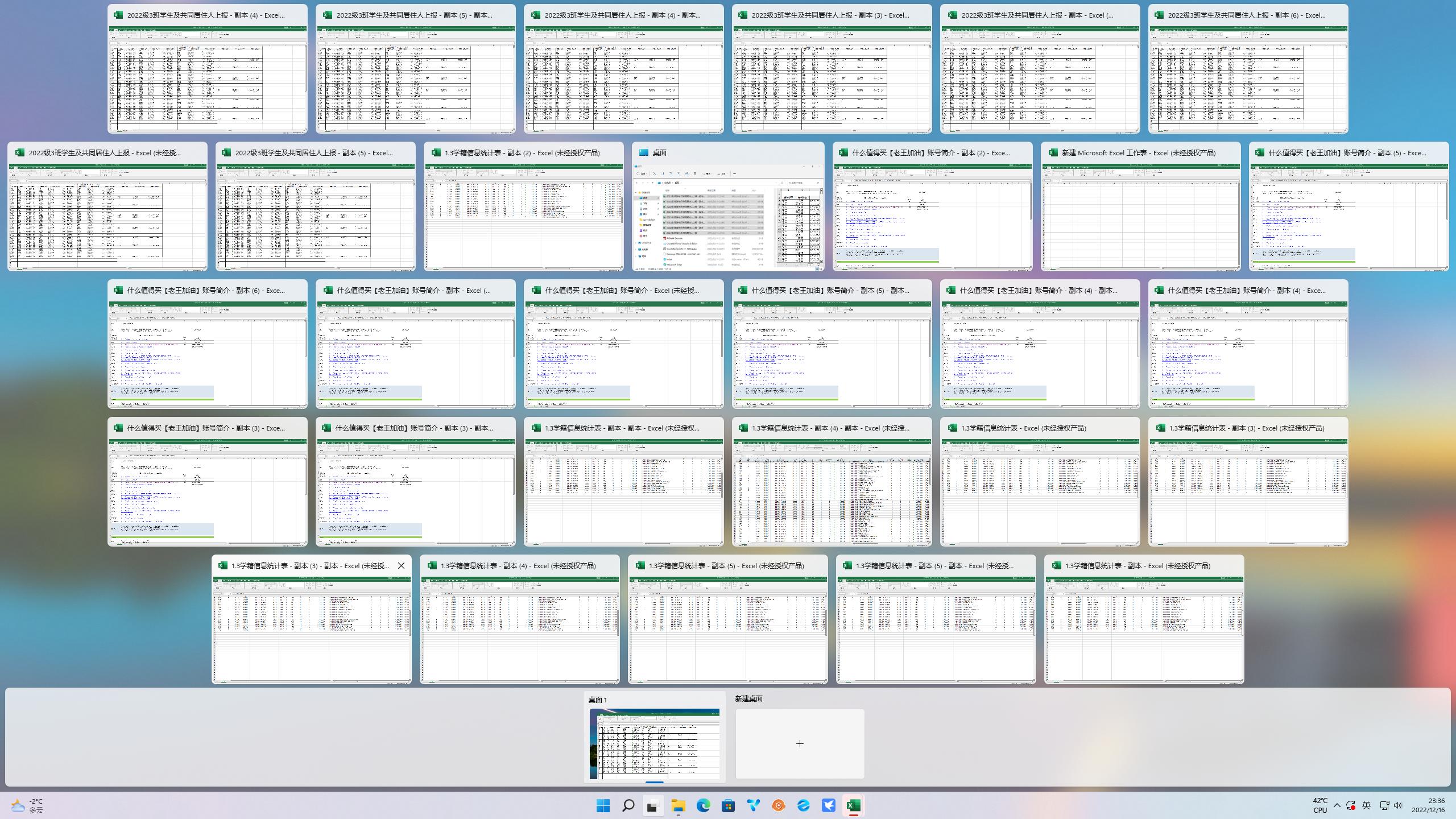Launch Microsoft Edge from the taskbar
Screen dimensions: 1456x819
pyautogui.click(x=704, y=805)
